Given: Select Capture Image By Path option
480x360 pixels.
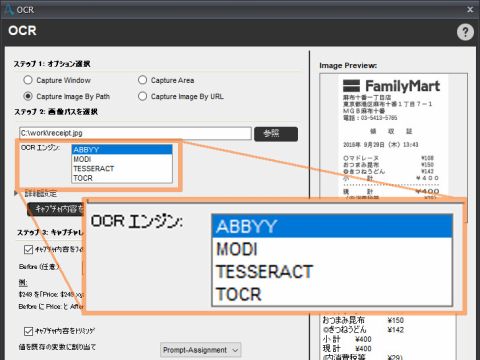Looking at the screenshot, I should tap(28, 96).
